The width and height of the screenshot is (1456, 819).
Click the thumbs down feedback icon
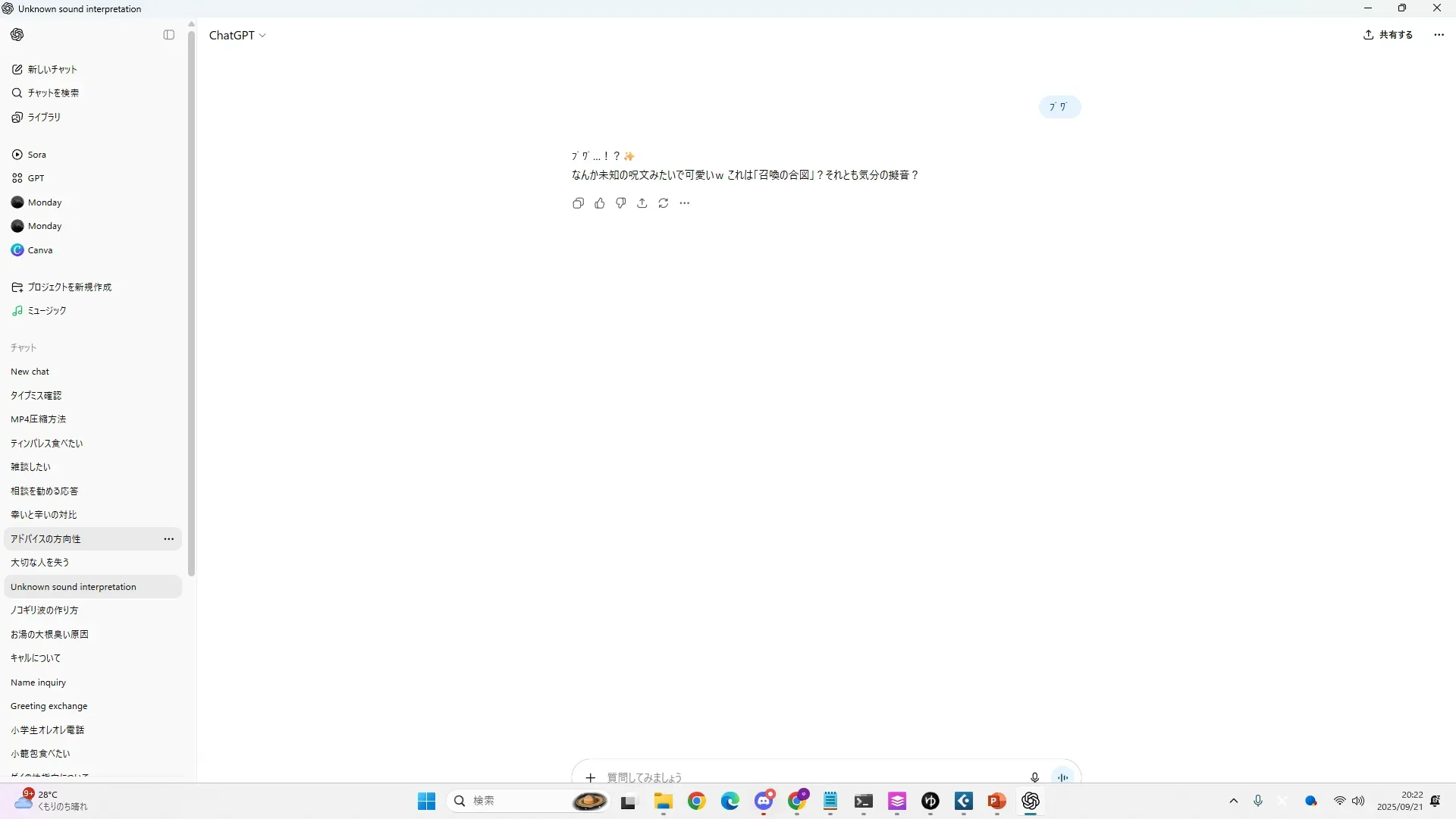(x=621, y=203)
